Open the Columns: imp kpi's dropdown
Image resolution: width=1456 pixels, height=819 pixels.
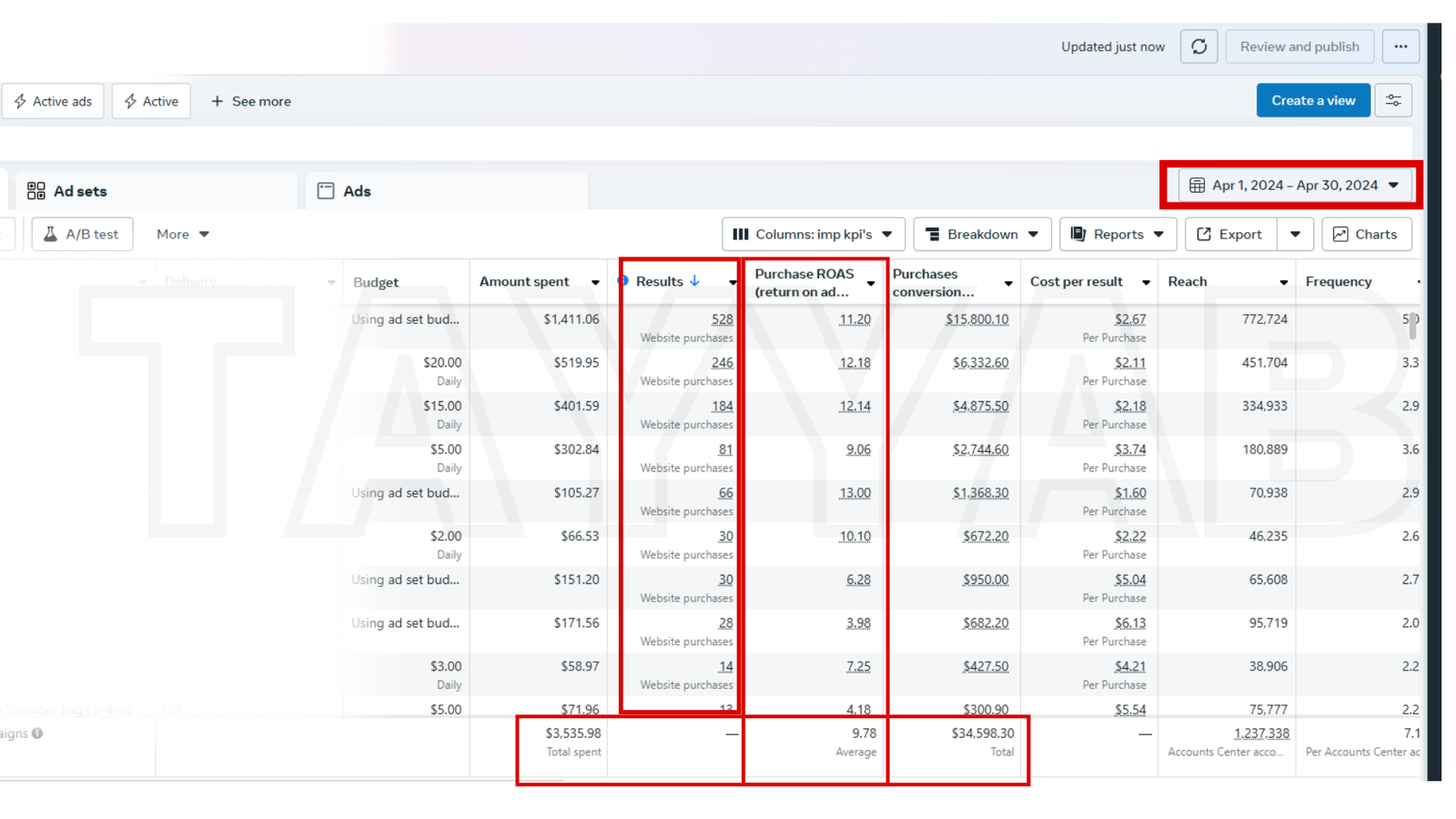(814, 235)
